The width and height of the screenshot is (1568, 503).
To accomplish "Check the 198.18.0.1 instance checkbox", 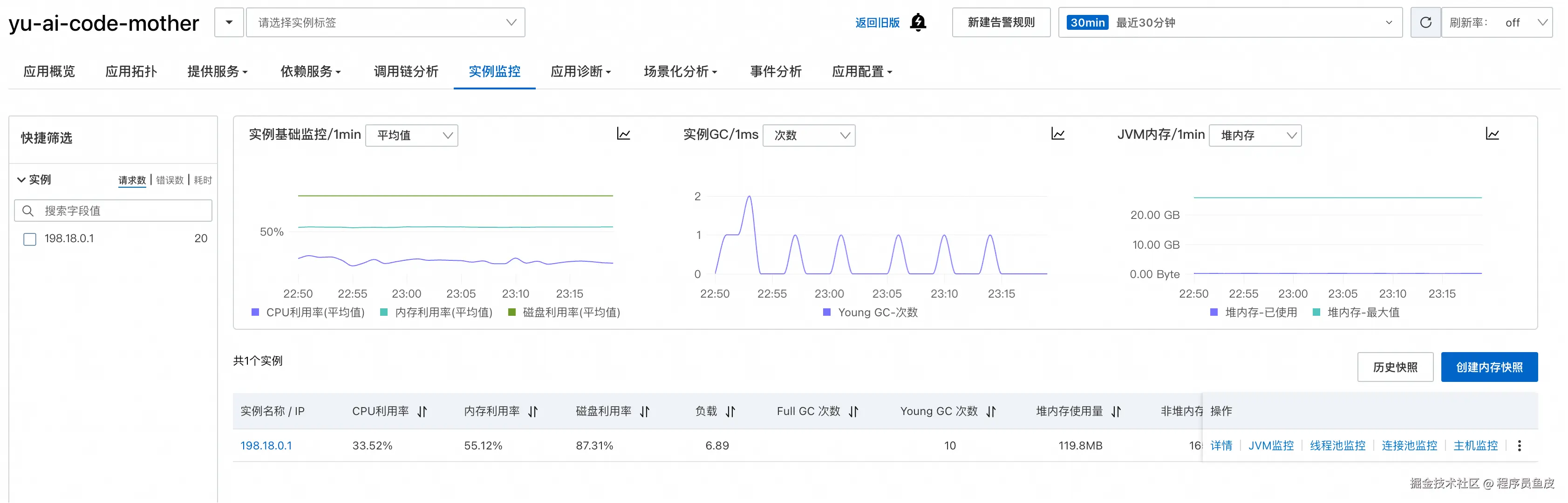I will (x=30, y=239).
